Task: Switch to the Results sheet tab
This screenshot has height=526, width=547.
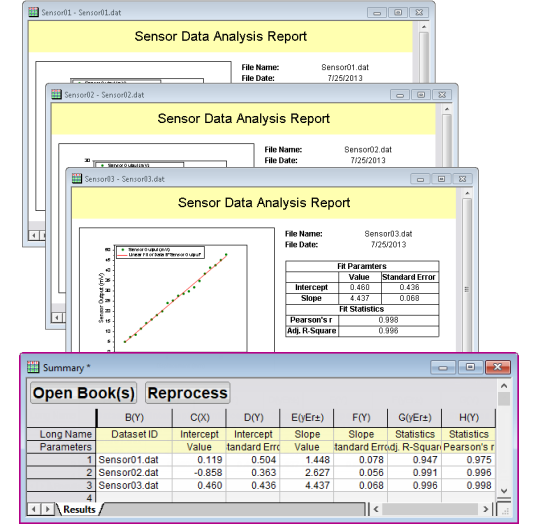Action: click(x=79, y=510)
